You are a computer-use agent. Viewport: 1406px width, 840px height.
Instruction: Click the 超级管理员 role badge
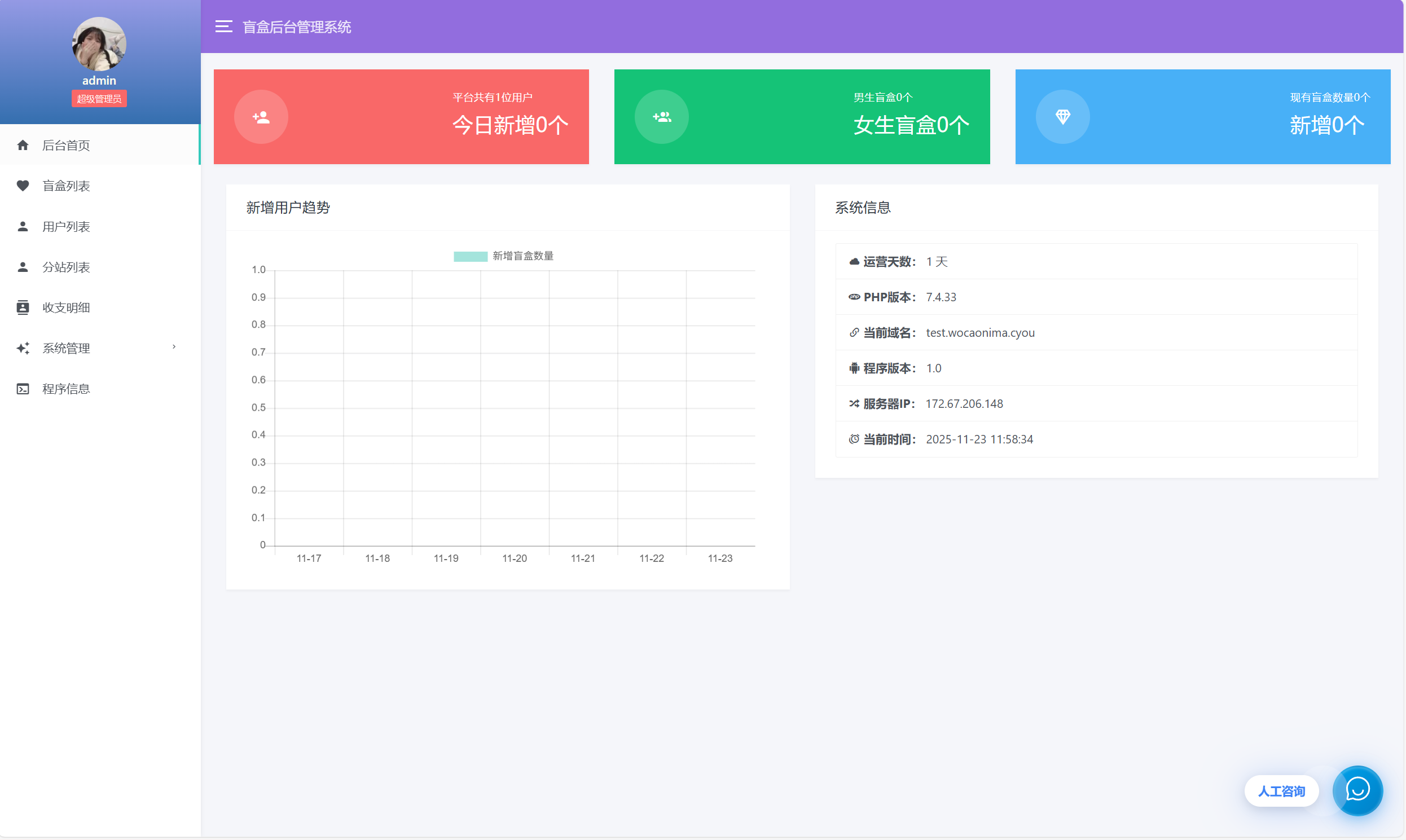[x=99, y=99]
